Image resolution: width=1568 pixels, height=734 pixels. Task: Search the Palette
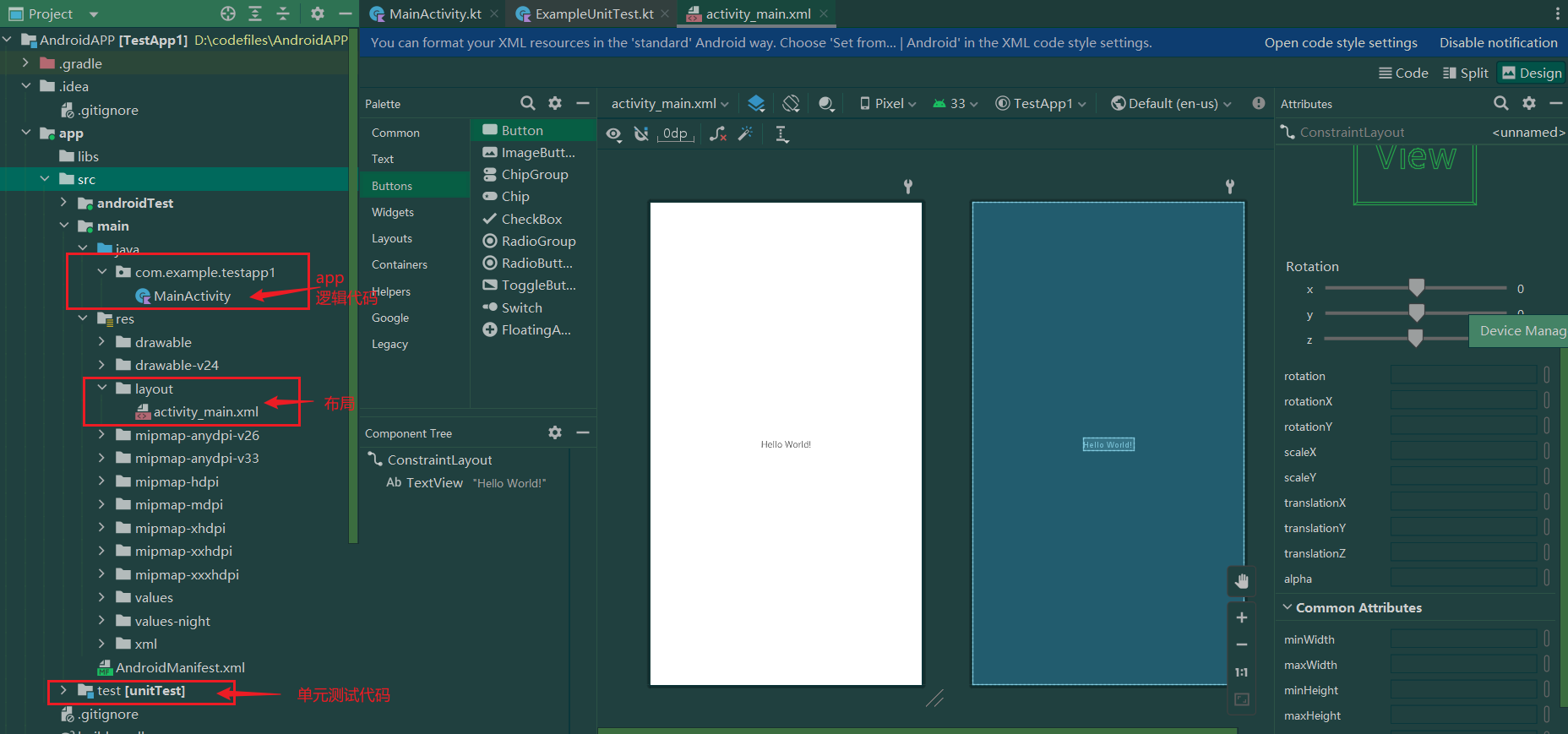[528, 103]
